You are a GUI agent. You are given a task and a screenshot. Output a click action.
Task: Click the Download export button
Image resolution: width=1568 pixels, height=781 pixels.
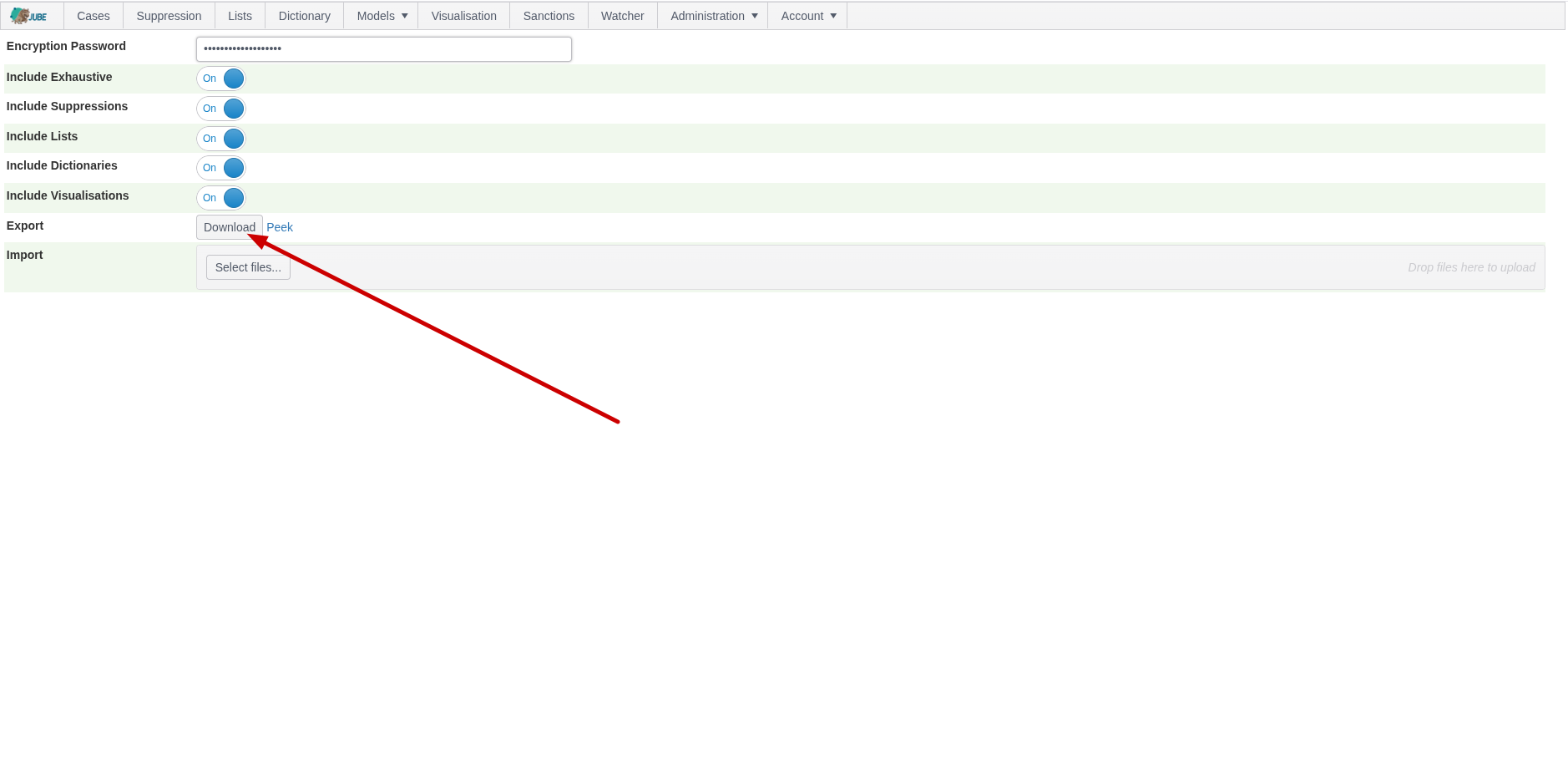pos(230,227)
